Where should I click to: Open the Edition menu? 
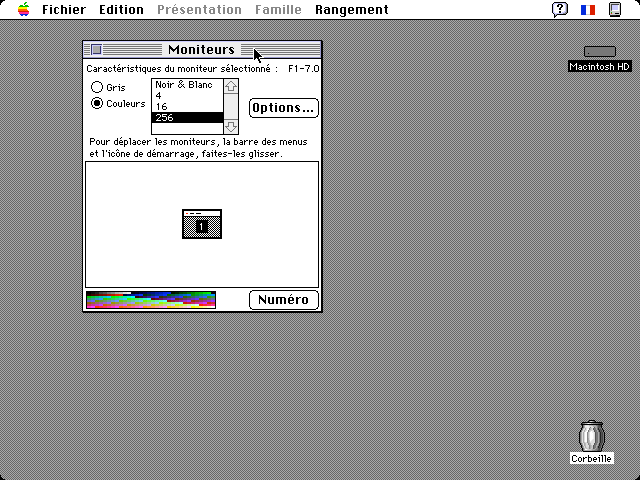[x=121, y=9]
